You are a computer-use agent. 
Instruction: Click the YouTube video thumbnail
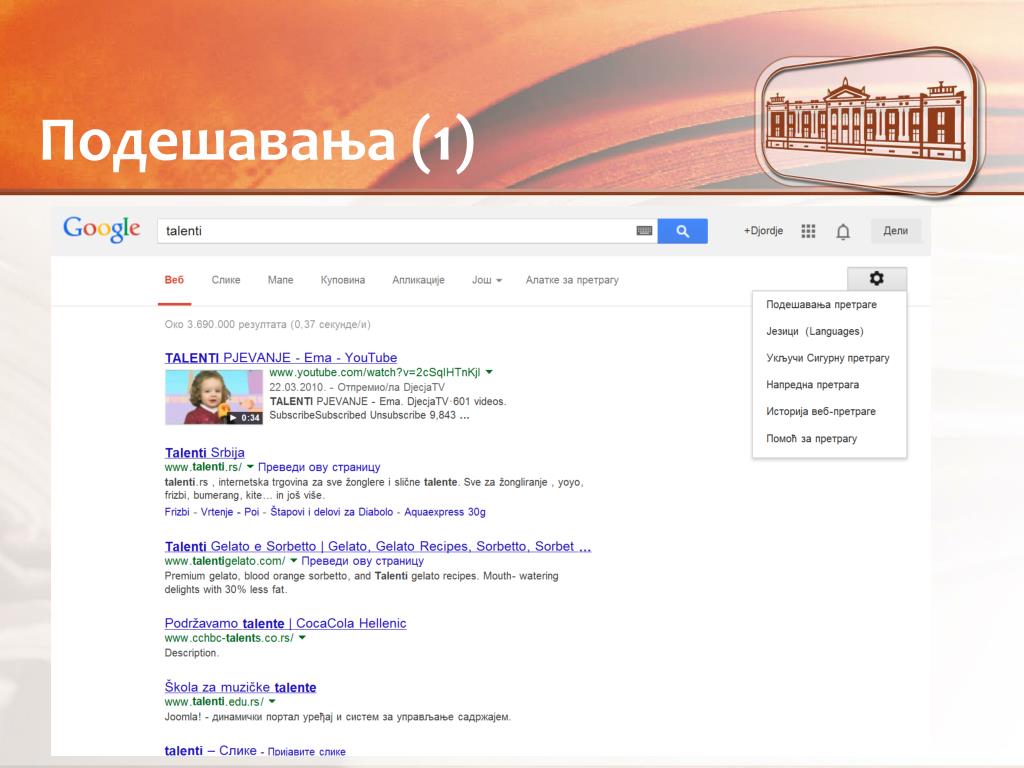[214, 397]
